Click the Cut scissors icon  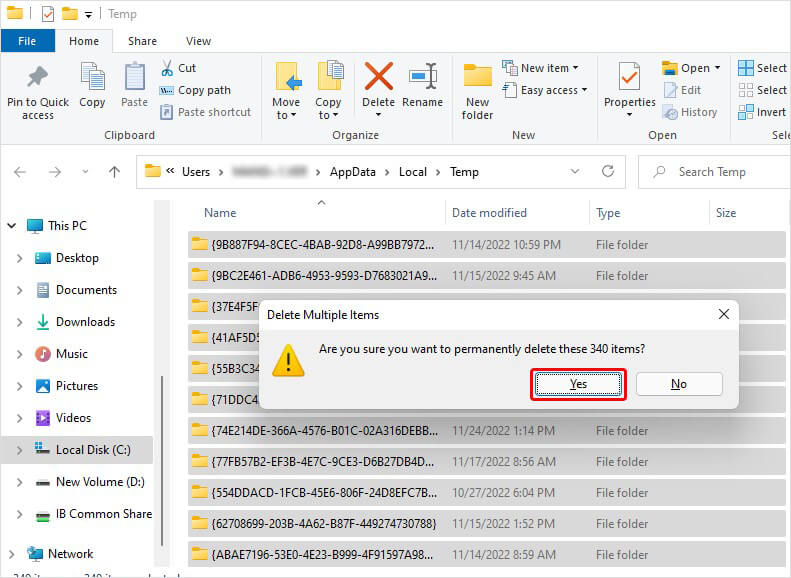click(167, 68)
